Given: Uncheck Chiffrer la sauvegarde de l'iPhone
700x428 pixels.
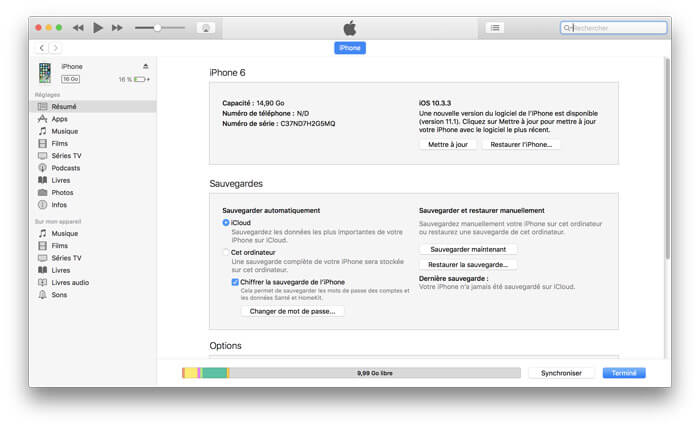Looking at the screenshot, I should click(x=235, y=282).
